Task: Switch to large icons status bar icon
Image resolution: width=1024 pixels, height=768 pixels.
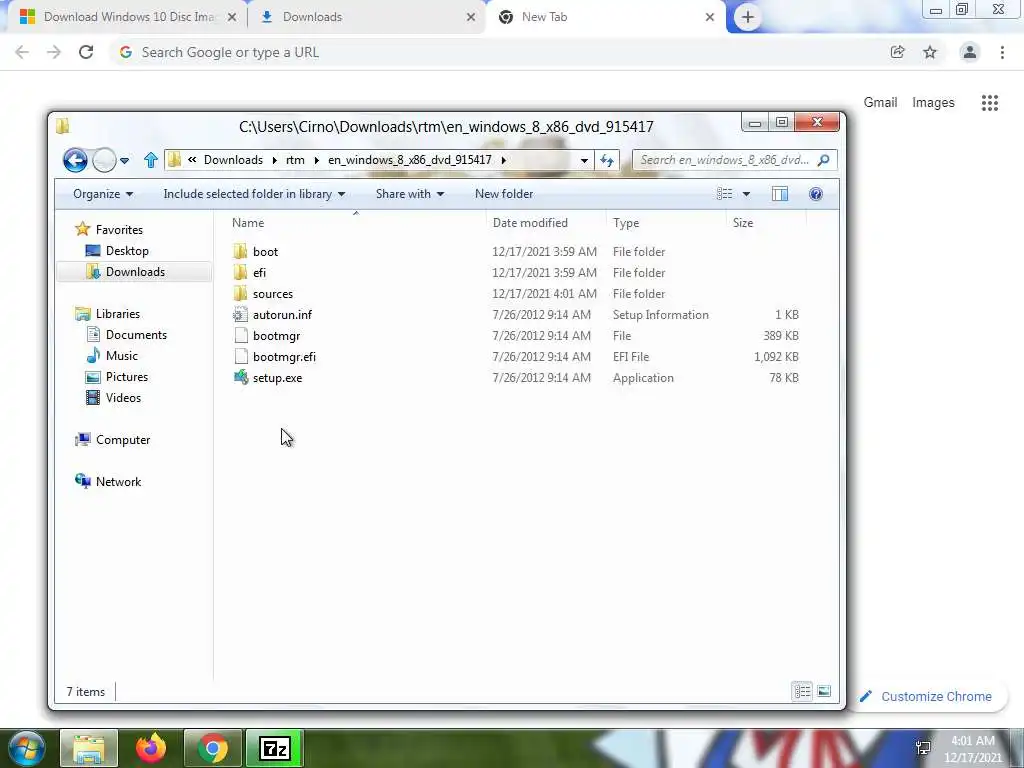Action: coord(824,691)
